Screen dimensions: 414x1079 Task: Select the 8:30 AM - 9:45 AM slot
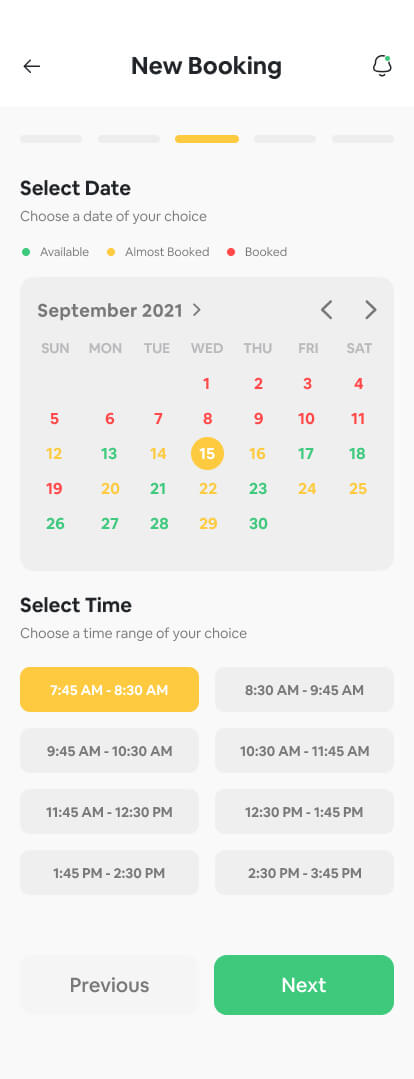point(305,690)
